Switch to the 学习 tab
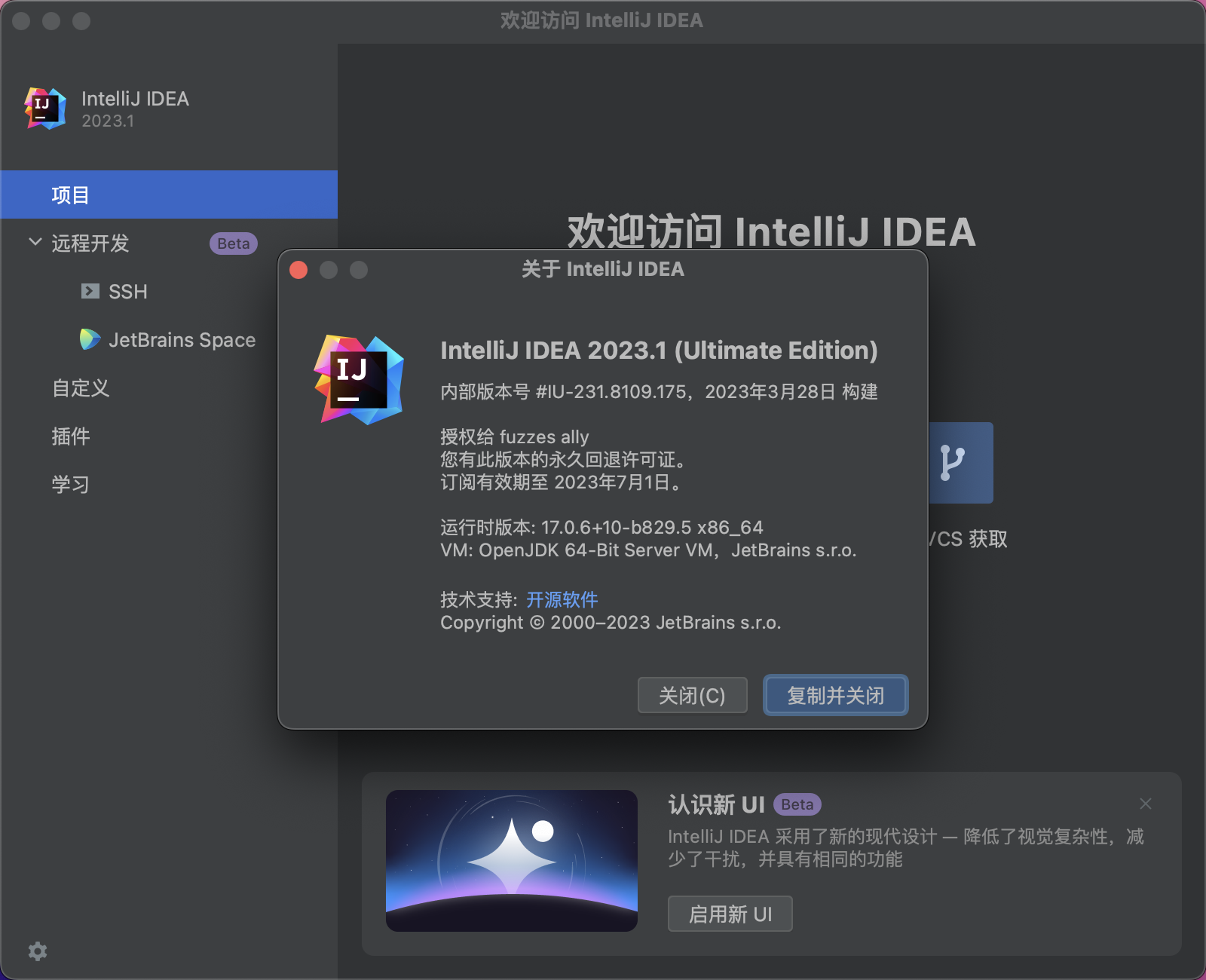The height and width of the screenshot is (980, 1206). pos(71,485)
